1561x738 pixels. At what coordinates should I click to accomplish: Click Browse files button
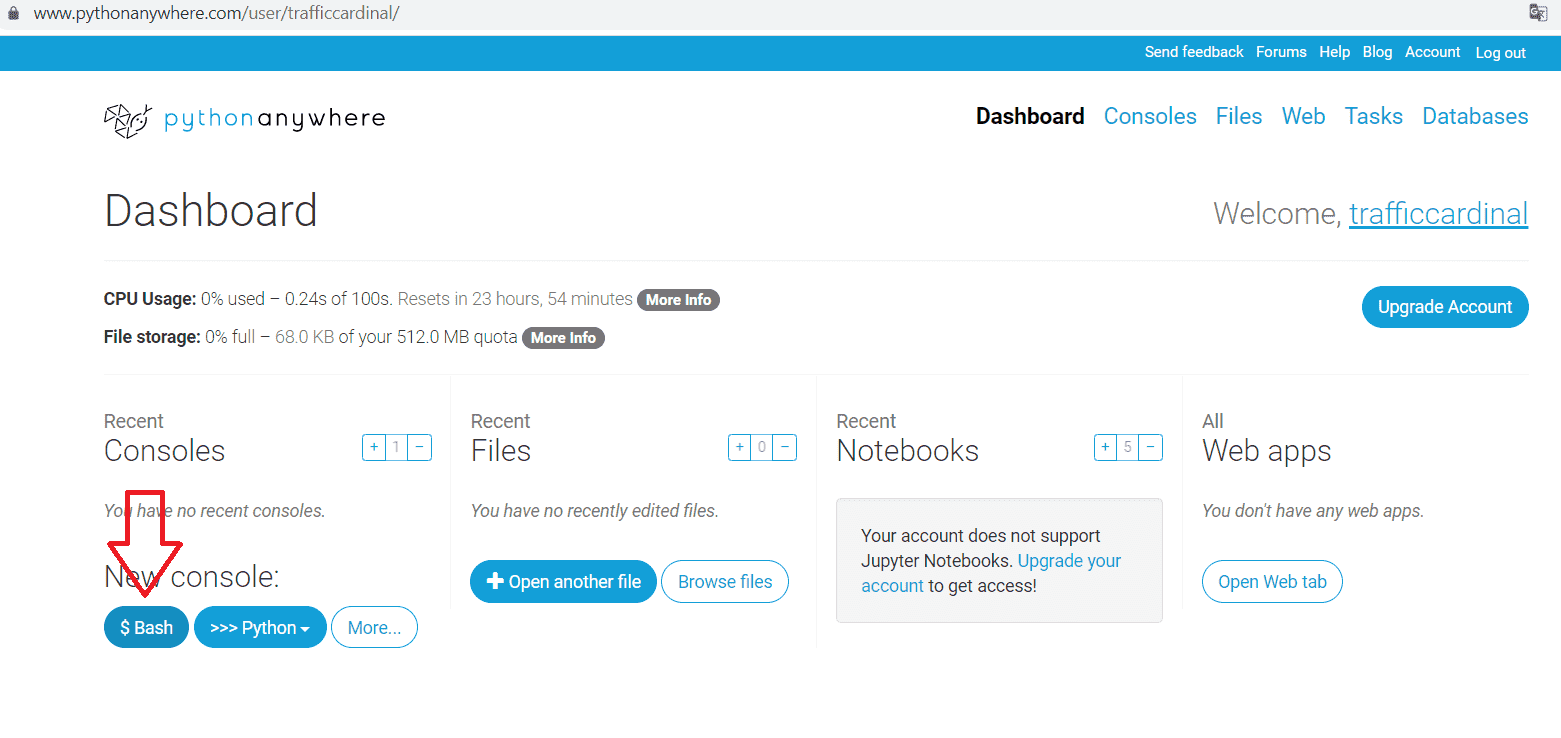pos(725,582)
